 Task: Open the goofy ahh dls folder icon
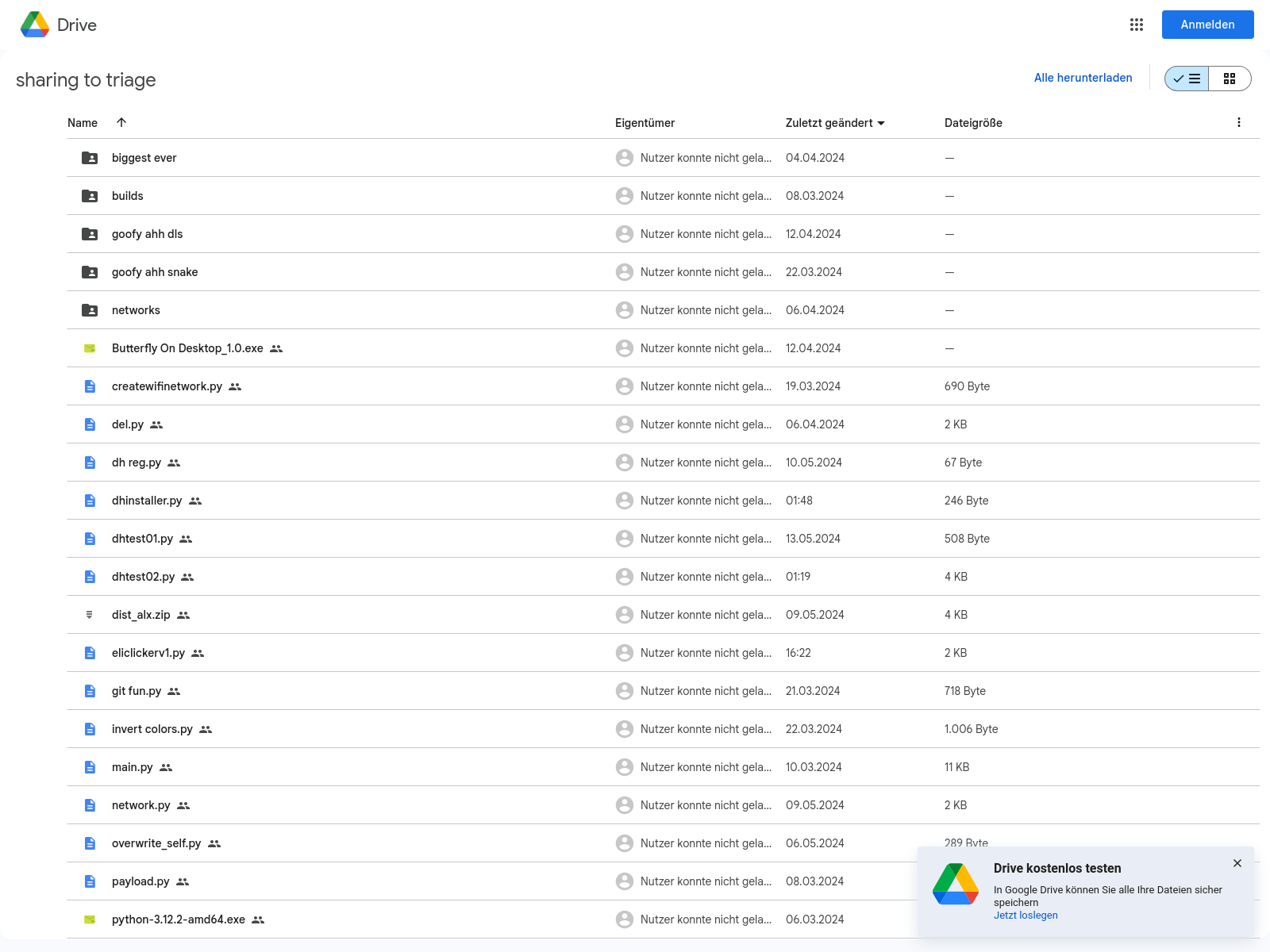90,234
